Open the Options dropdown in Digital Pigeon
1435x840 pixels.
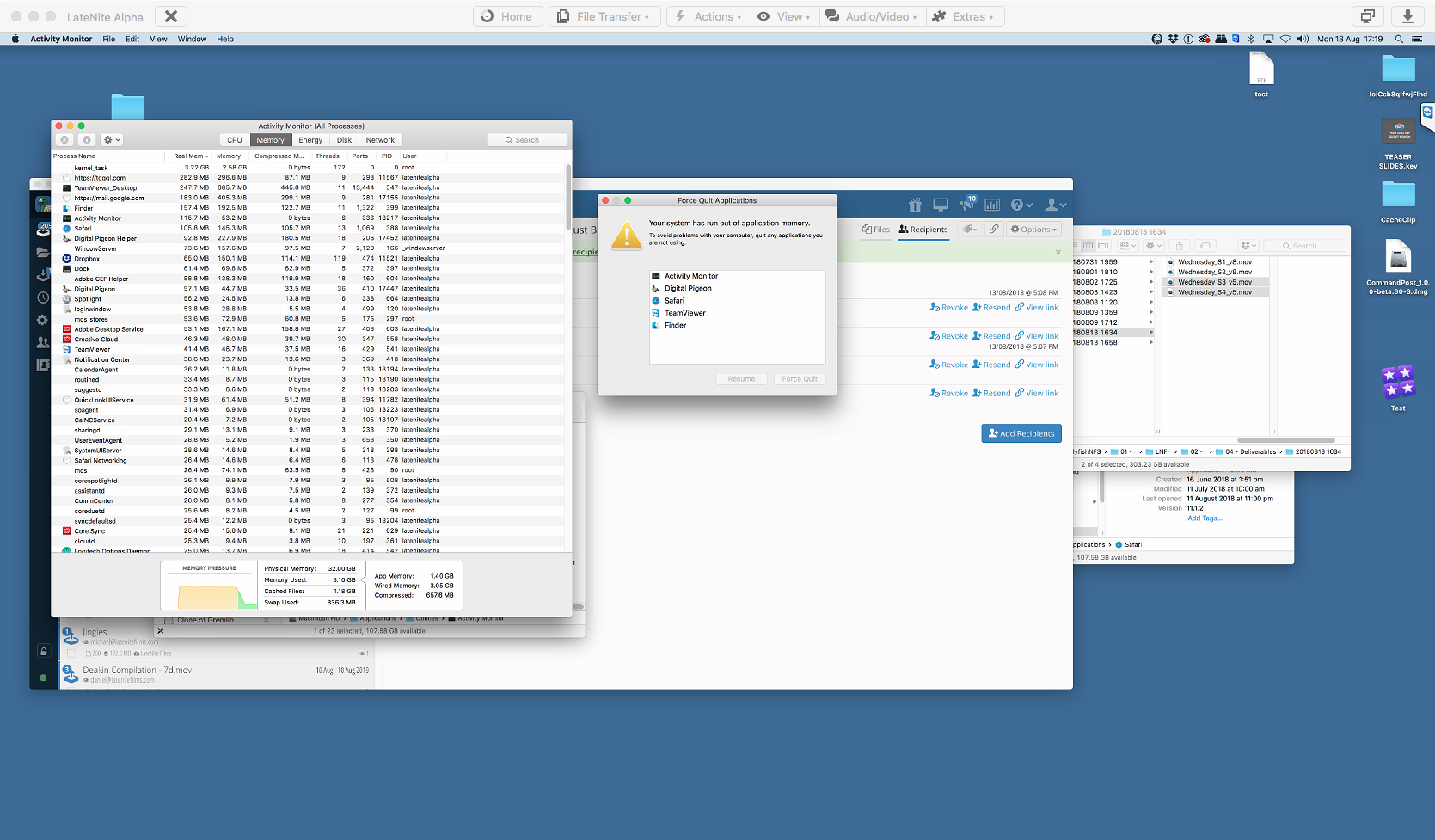coord(1033,229)
